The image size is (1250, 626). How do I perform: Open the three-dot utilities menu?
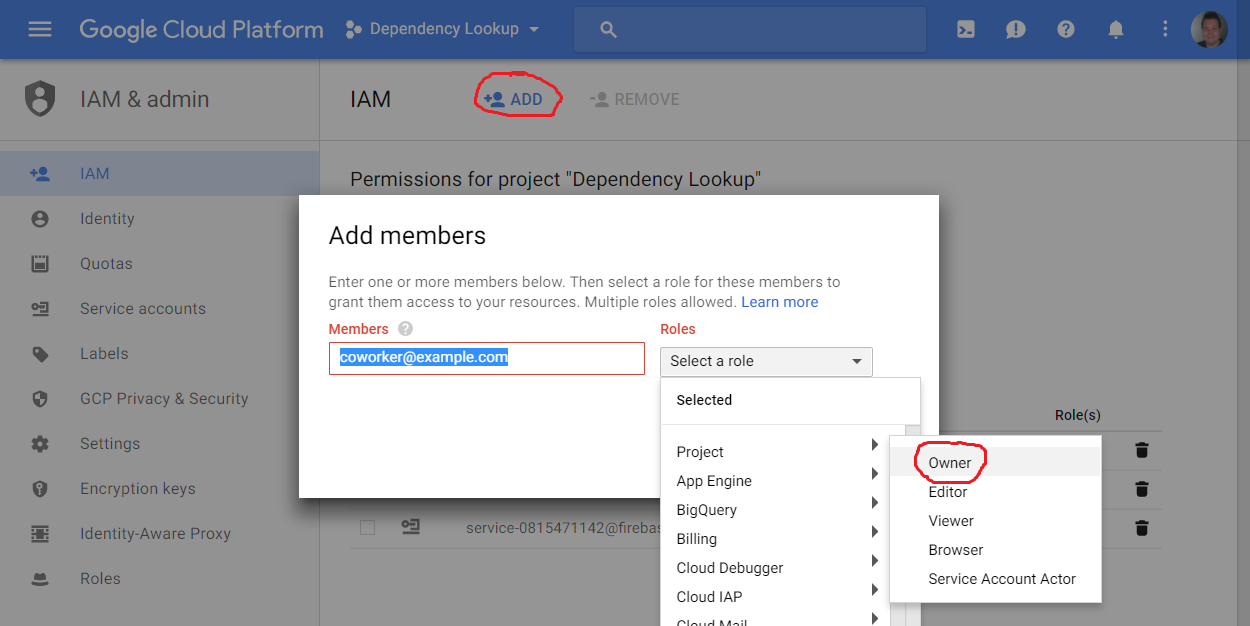pos(1165,29)
